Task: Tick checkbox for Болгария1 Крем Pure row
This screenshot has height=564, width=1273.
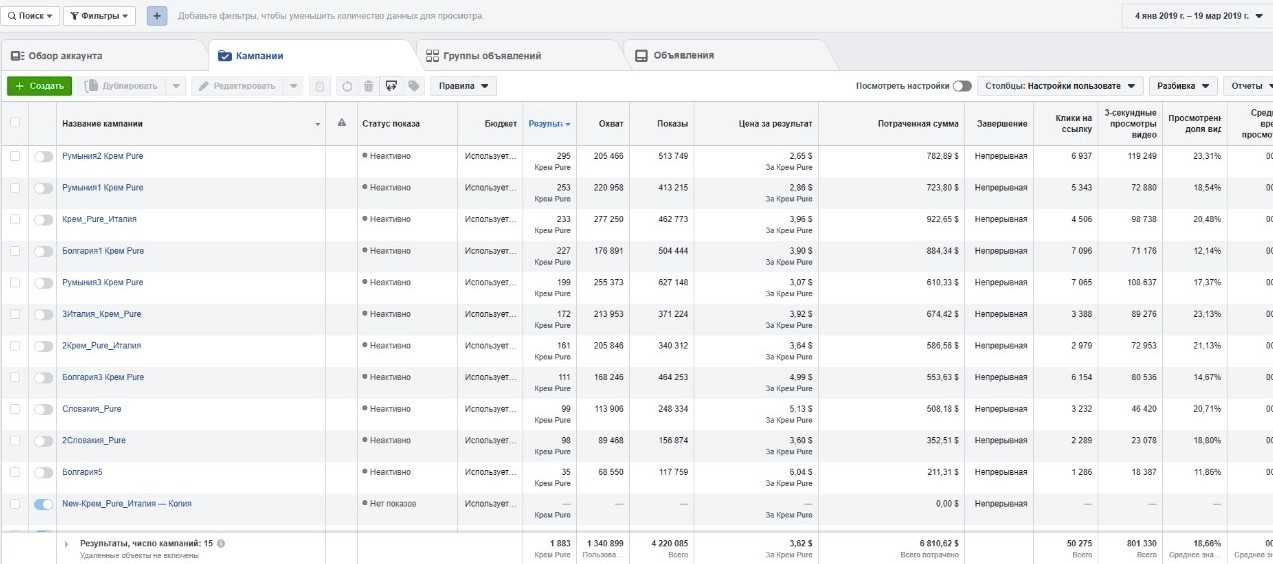Action: click(x=14, y=251)
